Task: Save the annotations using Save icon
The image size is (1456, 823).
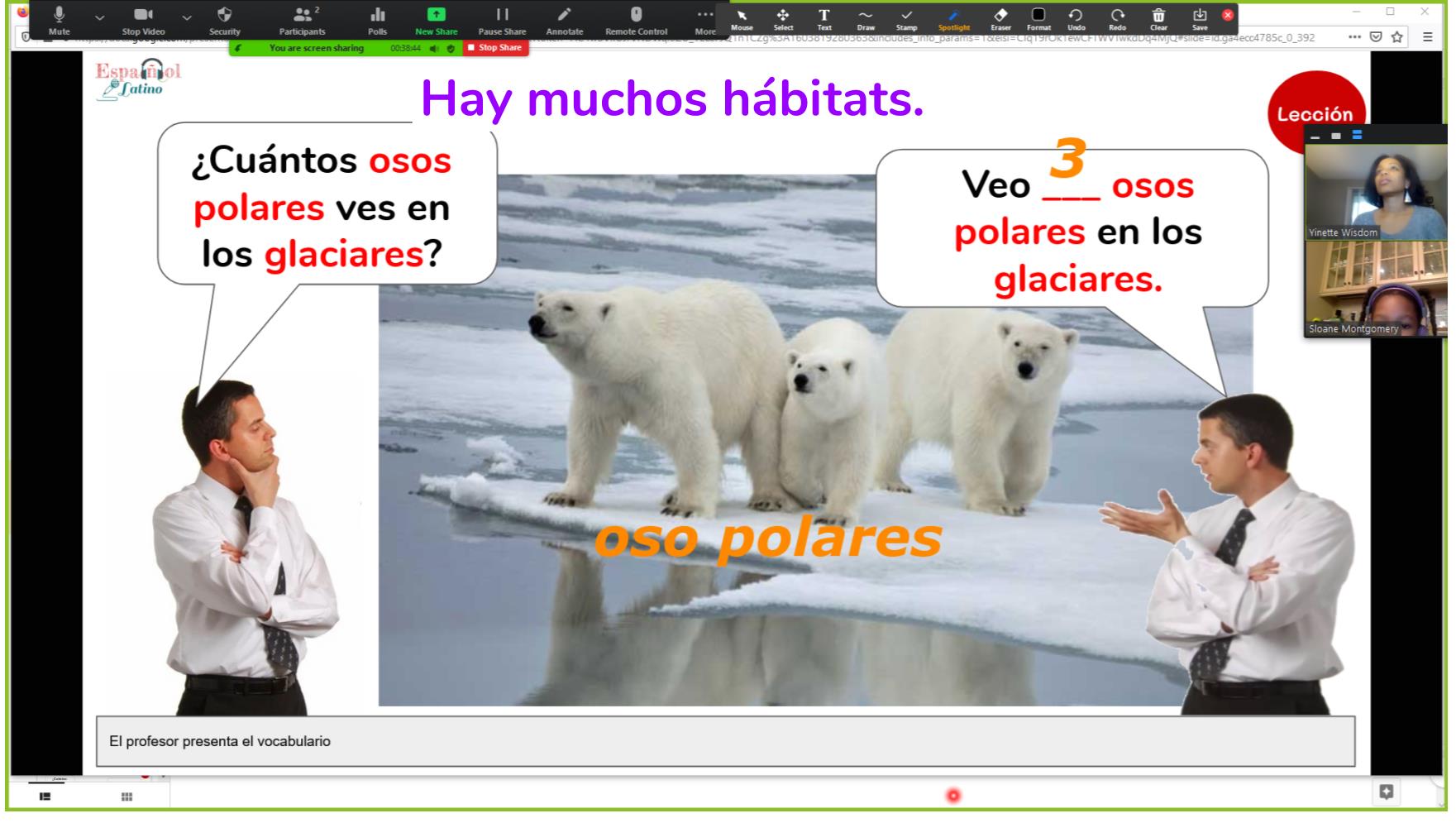Action: pos(1200,19)
